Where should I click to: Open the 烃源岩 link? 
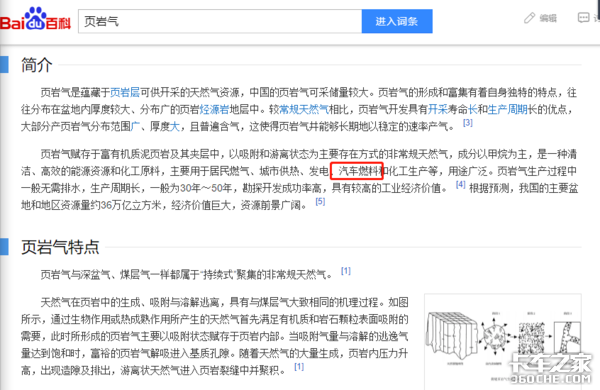214,109
